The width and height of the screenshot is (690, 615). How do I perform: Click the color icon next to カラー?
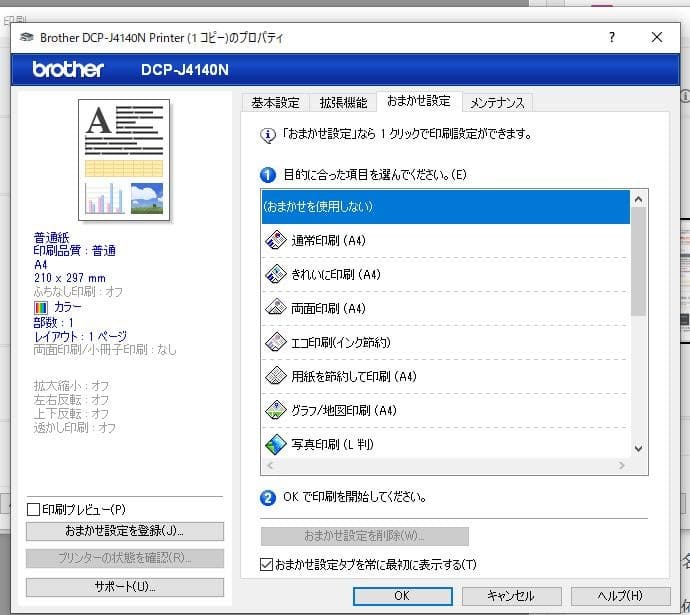[41, 307]
